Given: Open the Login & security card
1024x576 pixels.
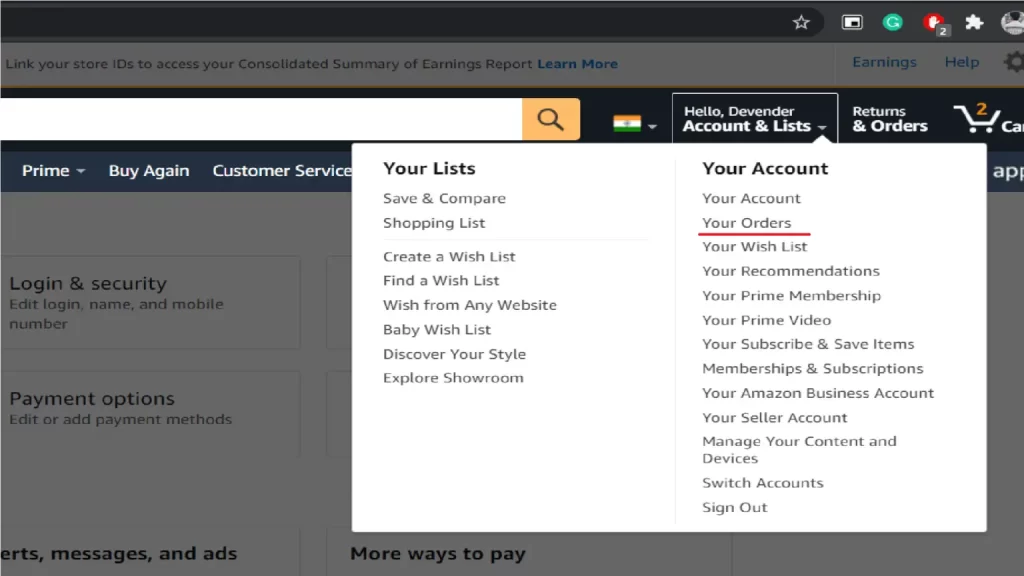Looking at the screenshot, I should click(150, 302).
